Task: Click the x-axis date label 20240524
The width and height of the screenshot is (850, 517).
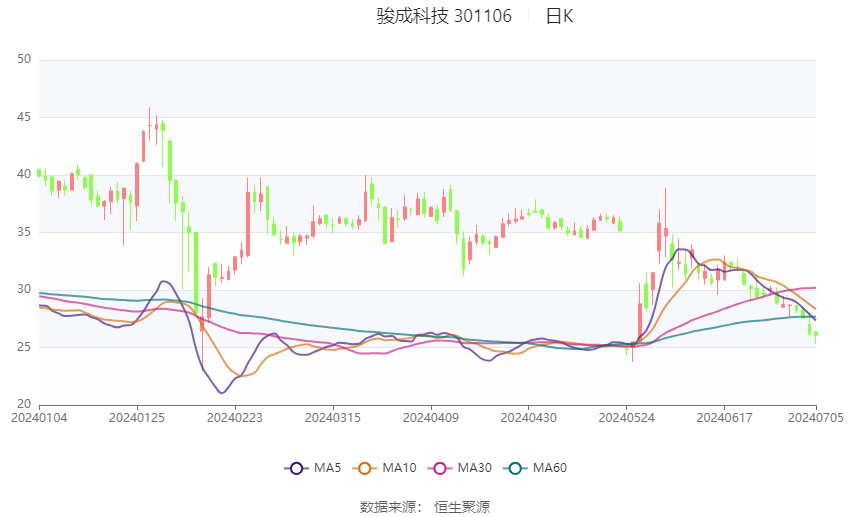Action: click(x=627, y=418)
